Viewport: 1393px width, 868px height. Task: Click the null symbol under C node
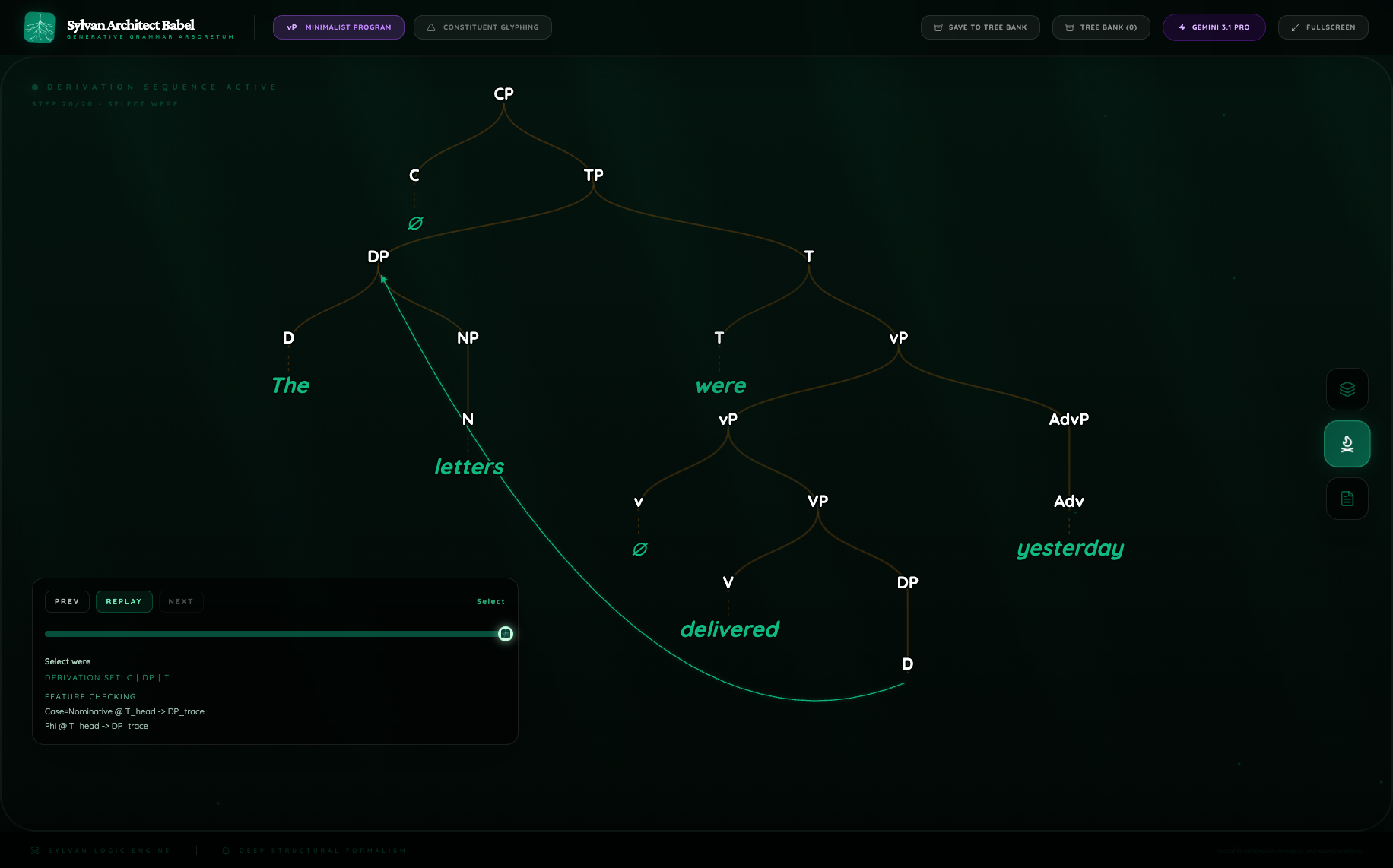tap(415, 223)
